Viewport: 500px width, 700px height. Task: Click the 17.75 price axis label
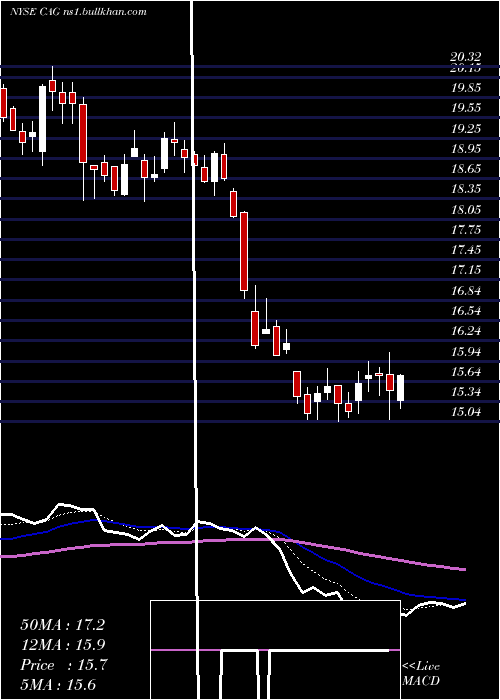pos(466,229)
